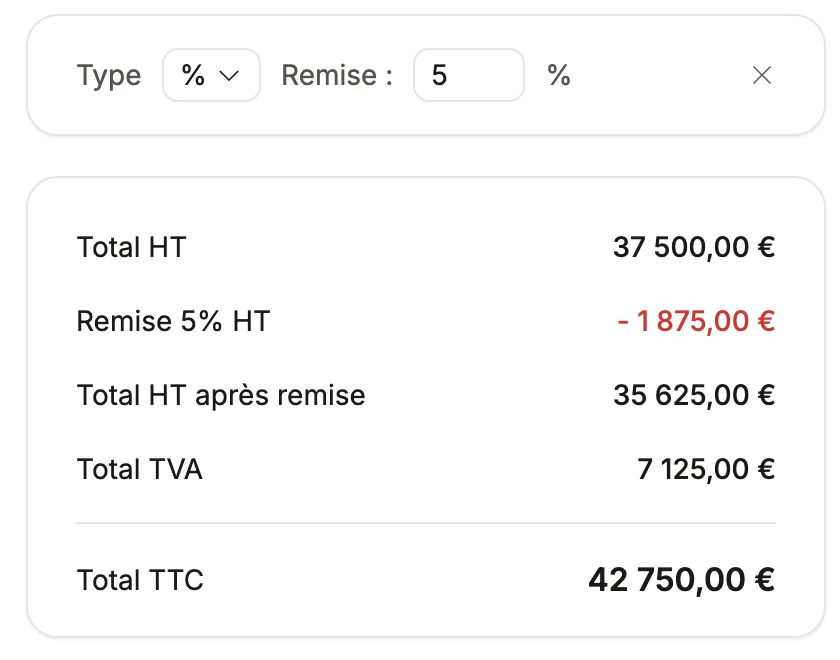Click the "Remise :" label
Screen dimensions: 840x660
pos(337,75)
